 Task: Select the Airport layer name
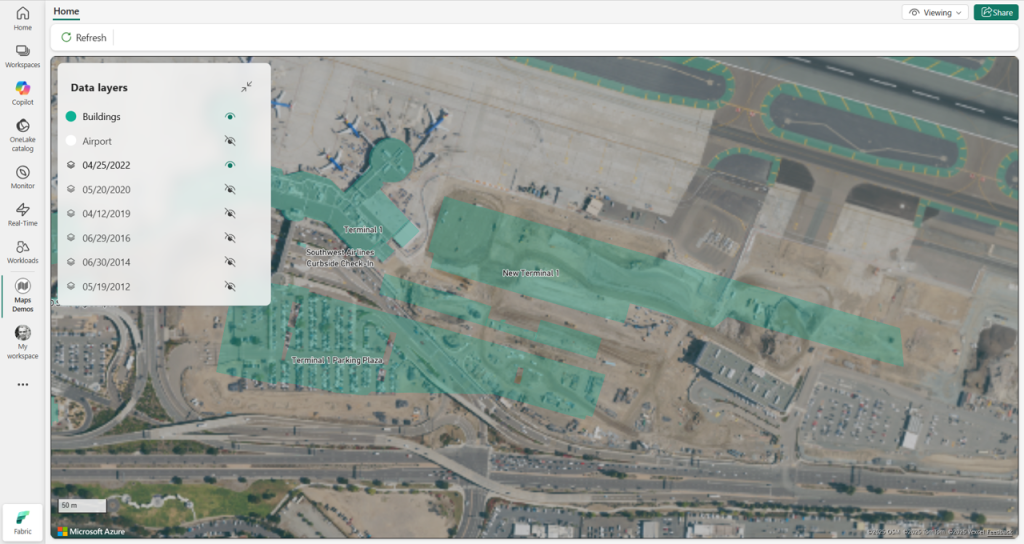[97, 141]
